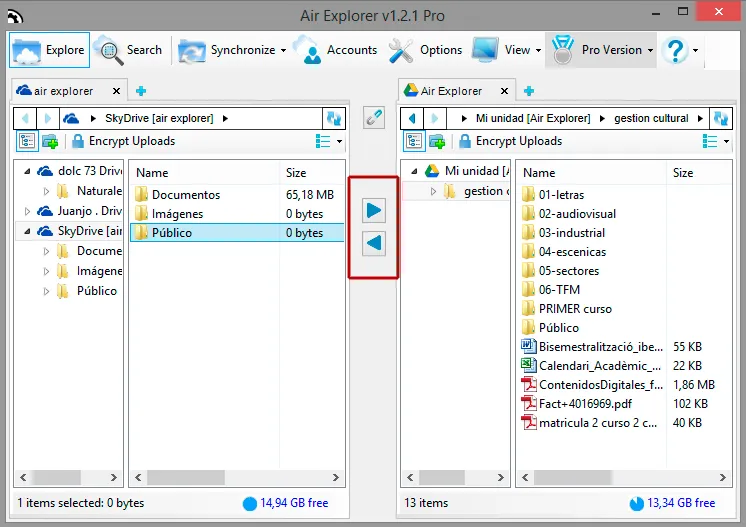Screen dimensions: 746x527
Task: Select the Excel file 'Calendari_Acadèmic_...'
Action: point(624,366)
